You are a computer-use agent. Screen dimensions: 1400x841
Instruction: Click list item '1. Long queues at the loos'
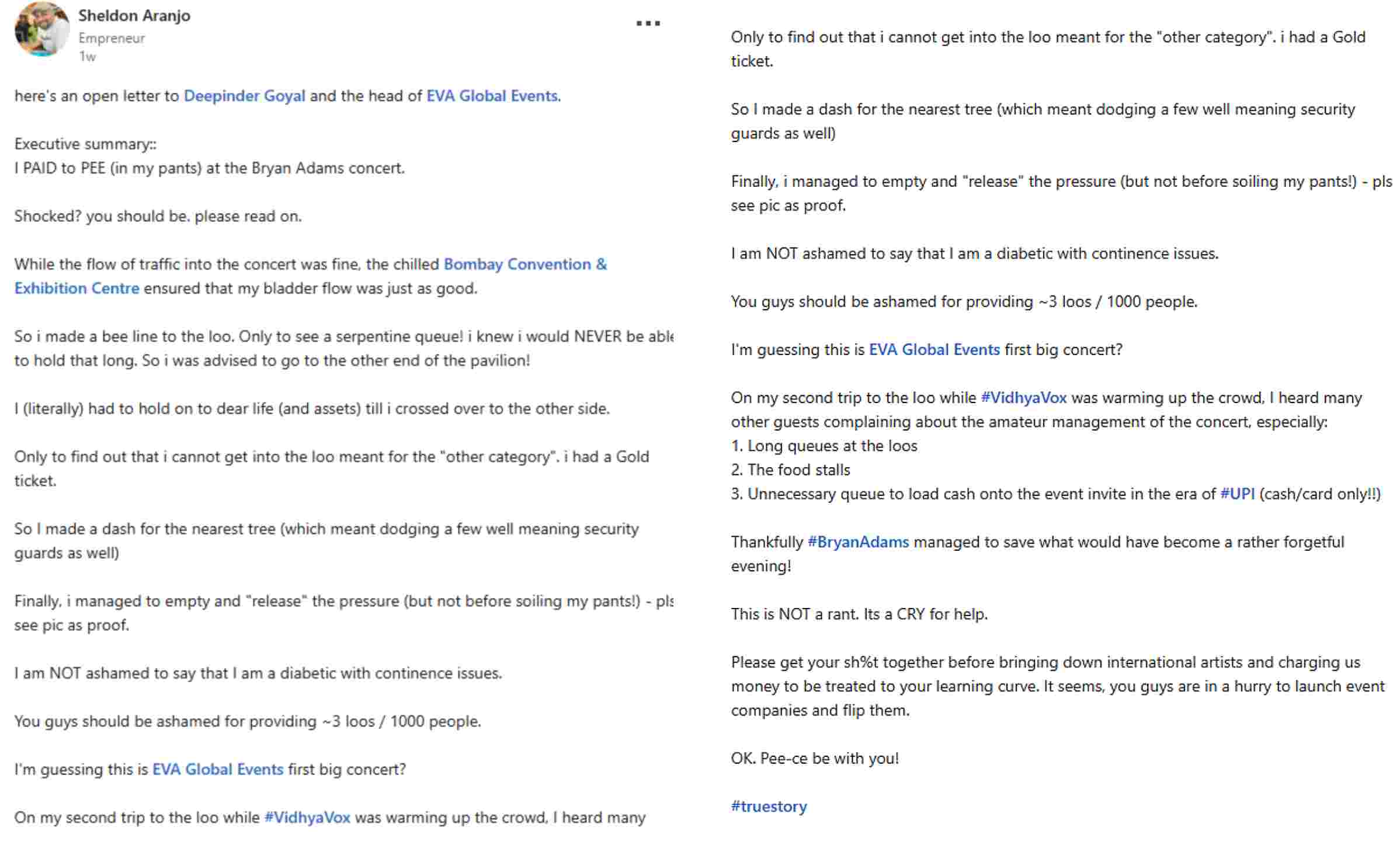824,446
